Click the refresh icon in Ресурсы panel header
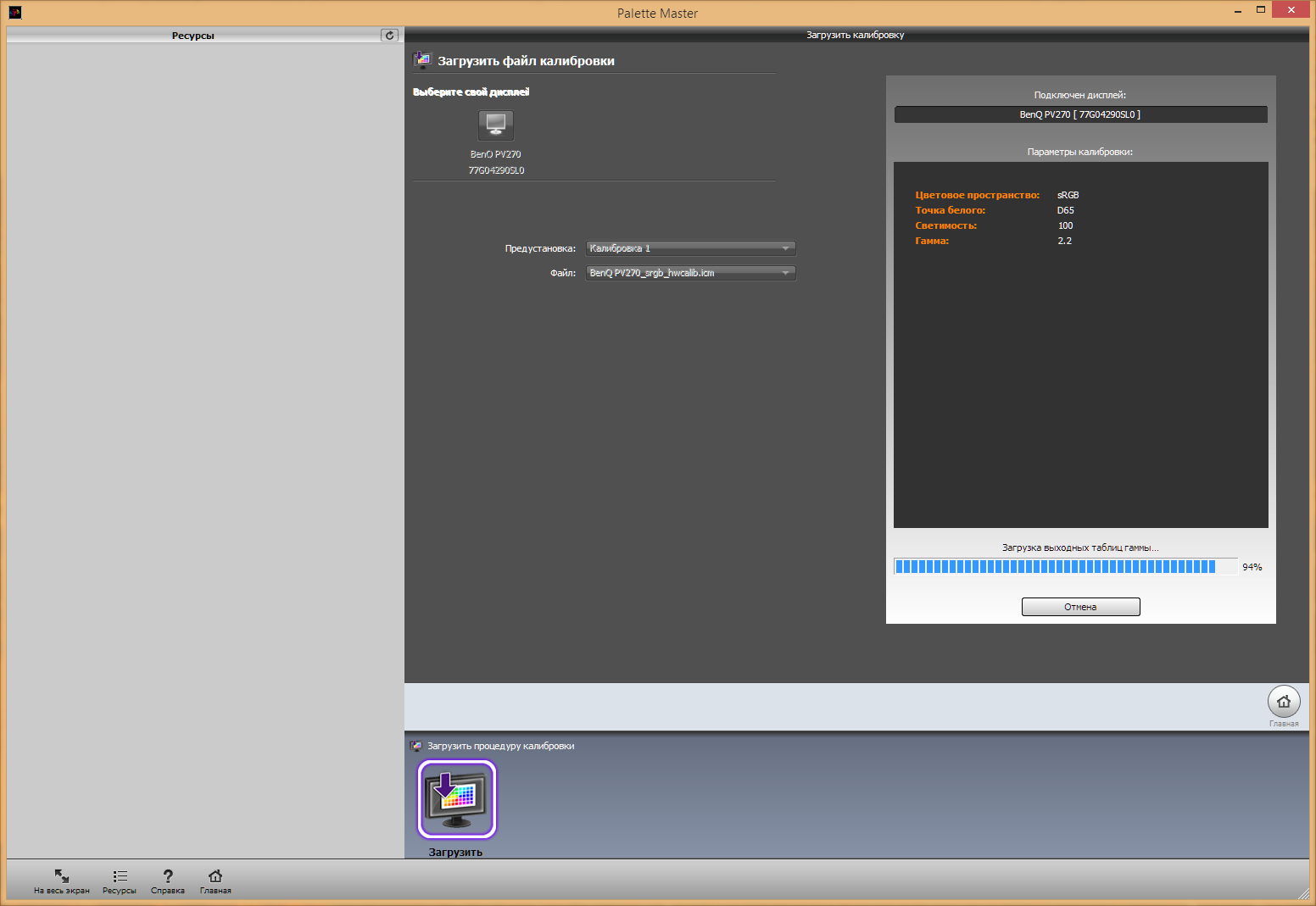This screenshot has height=906, width=1316. tap(389, 35)
